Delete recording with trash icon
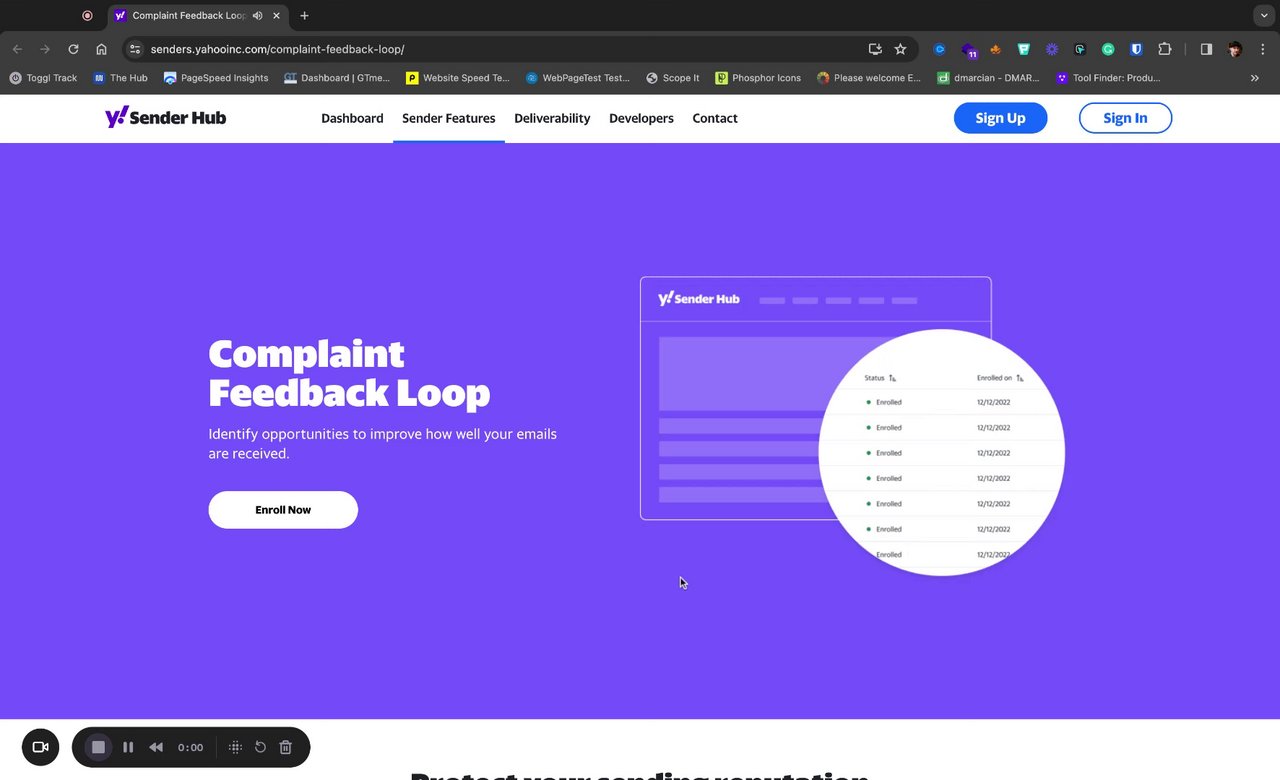1280x780 pixels. click(285, 747)
